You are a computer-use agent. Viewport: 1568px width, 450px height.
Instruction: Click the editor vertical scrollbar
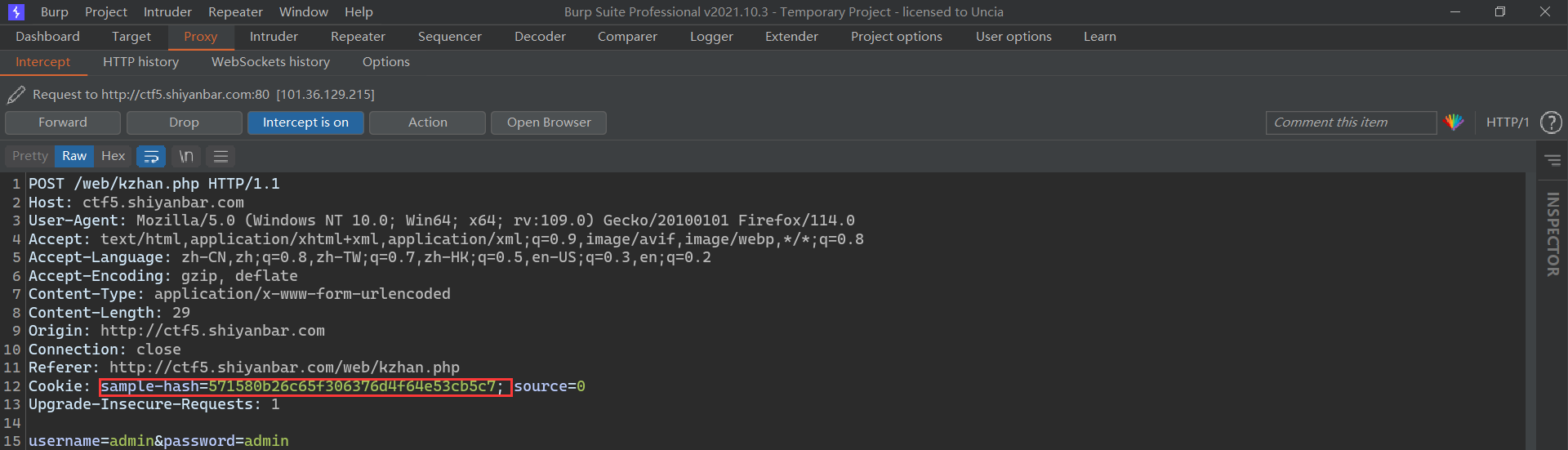1530,311
